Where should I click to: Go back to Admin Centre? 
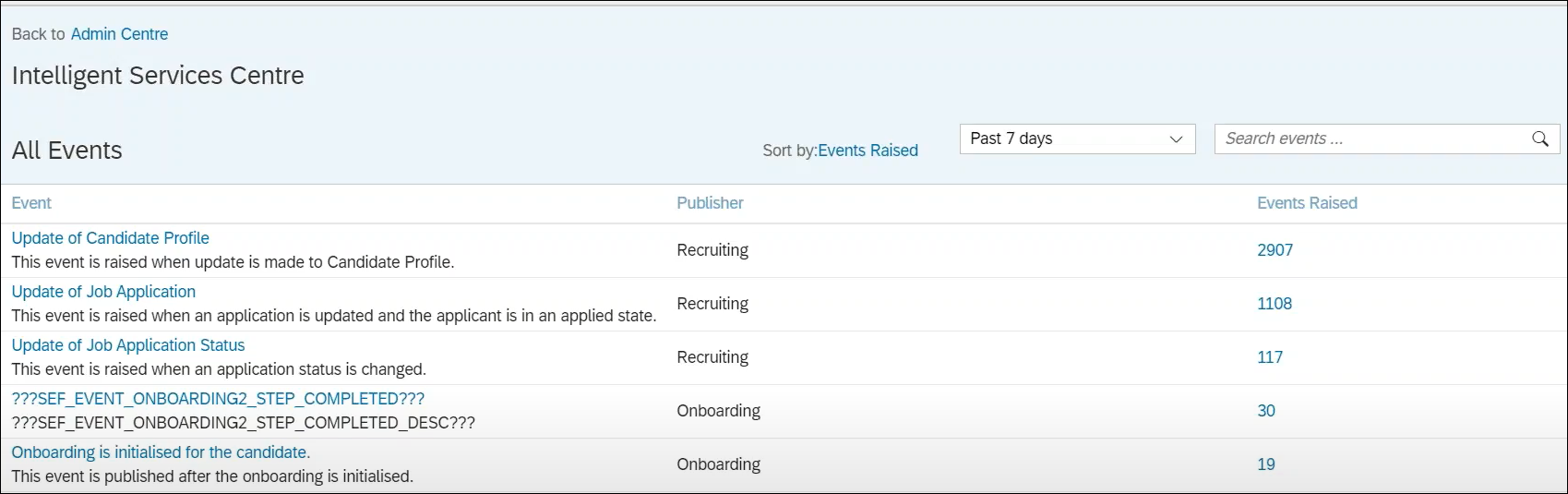[119, 34]
